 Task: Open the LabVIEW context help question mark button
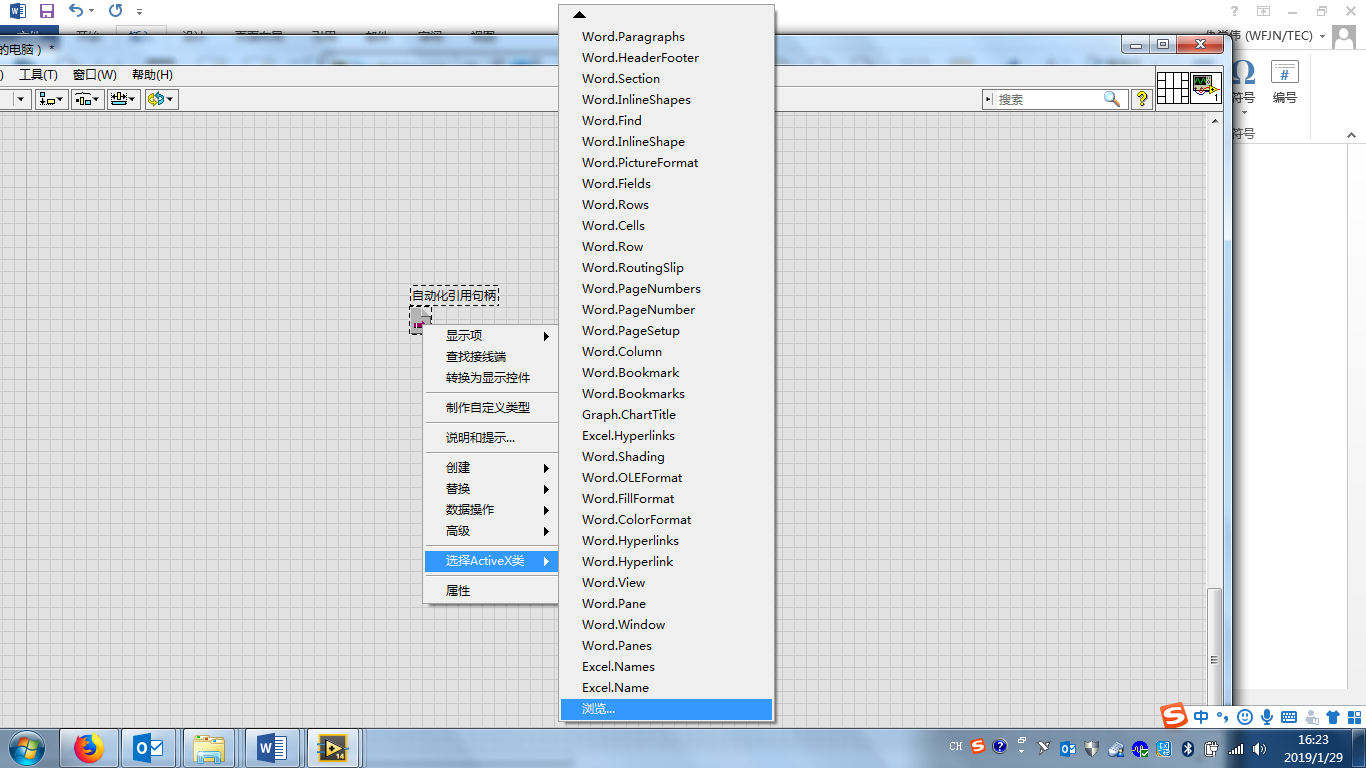pyautogui.click(x=1142, y=99)
